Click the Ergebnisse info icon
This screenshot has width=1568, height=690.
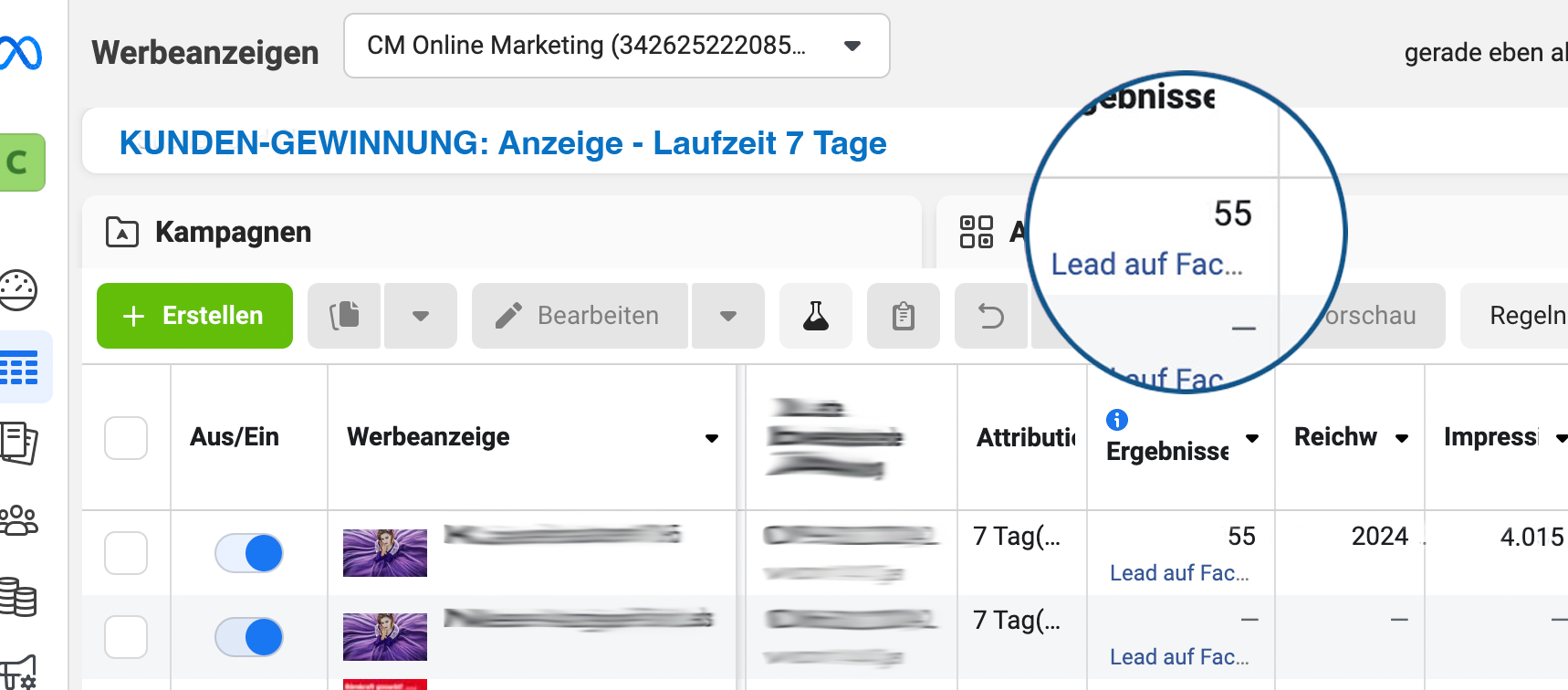tap(1117, 420)
